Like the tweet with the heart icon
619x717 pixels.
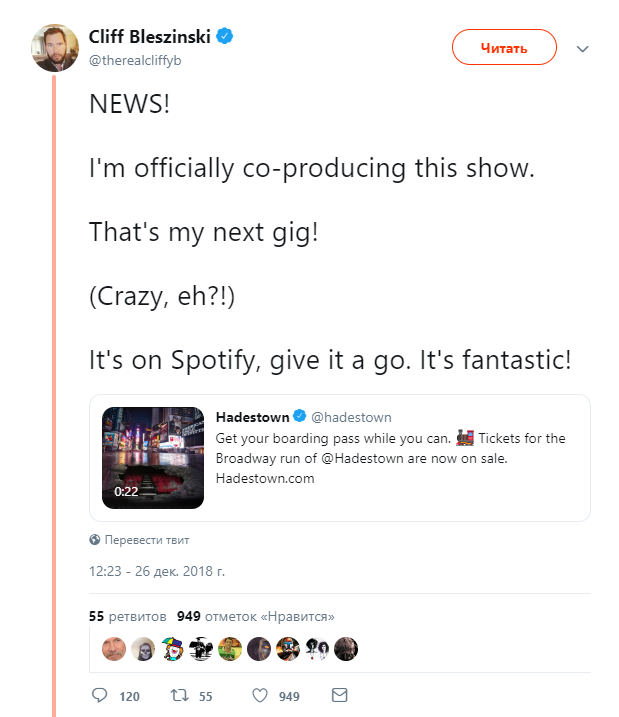260,696
